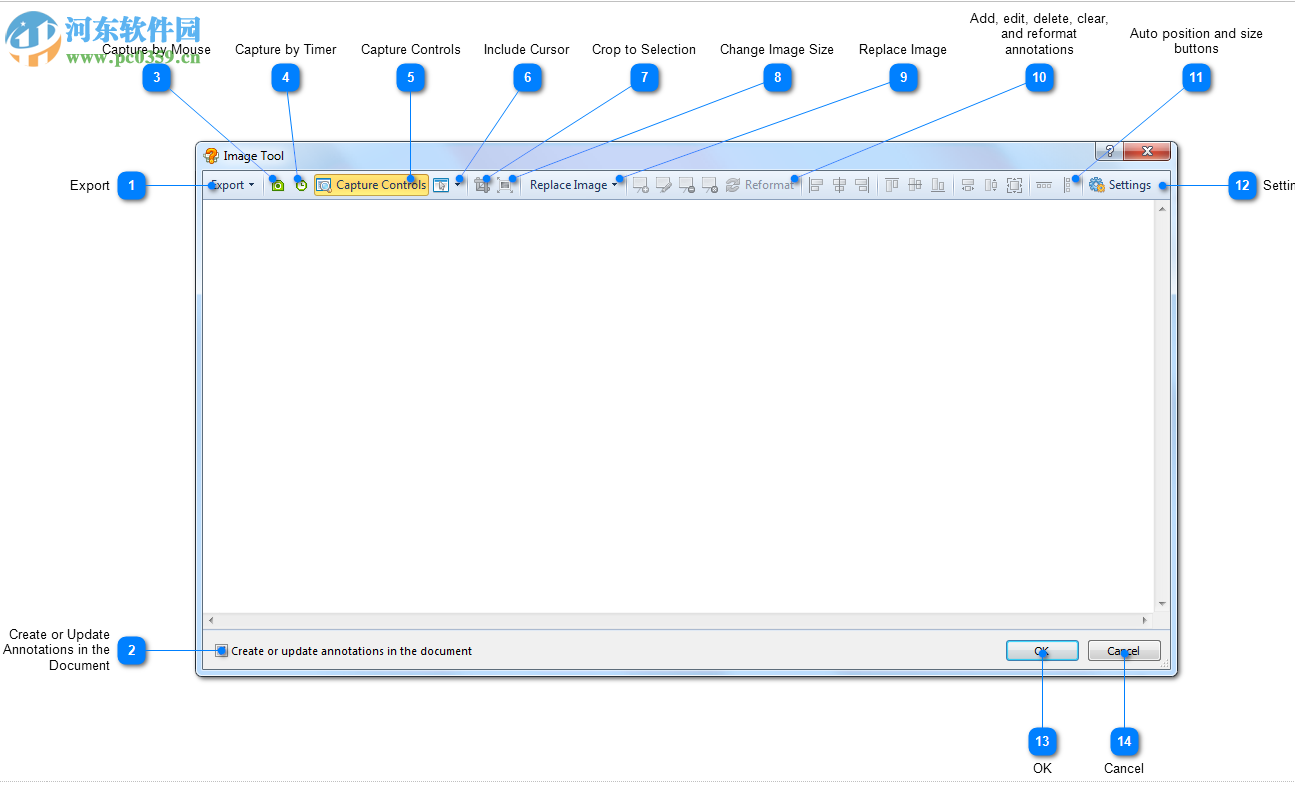Align buttons to horizontal center

839,185
